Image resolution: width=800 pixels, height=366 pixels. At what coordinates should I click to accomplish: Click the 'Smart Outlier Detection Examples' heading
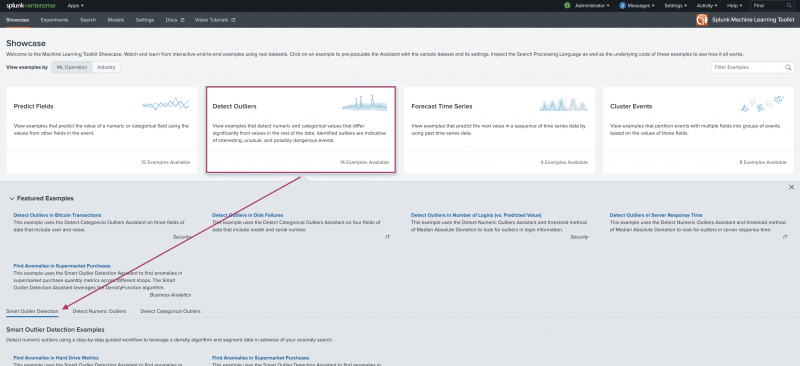(x=55, y=330)
